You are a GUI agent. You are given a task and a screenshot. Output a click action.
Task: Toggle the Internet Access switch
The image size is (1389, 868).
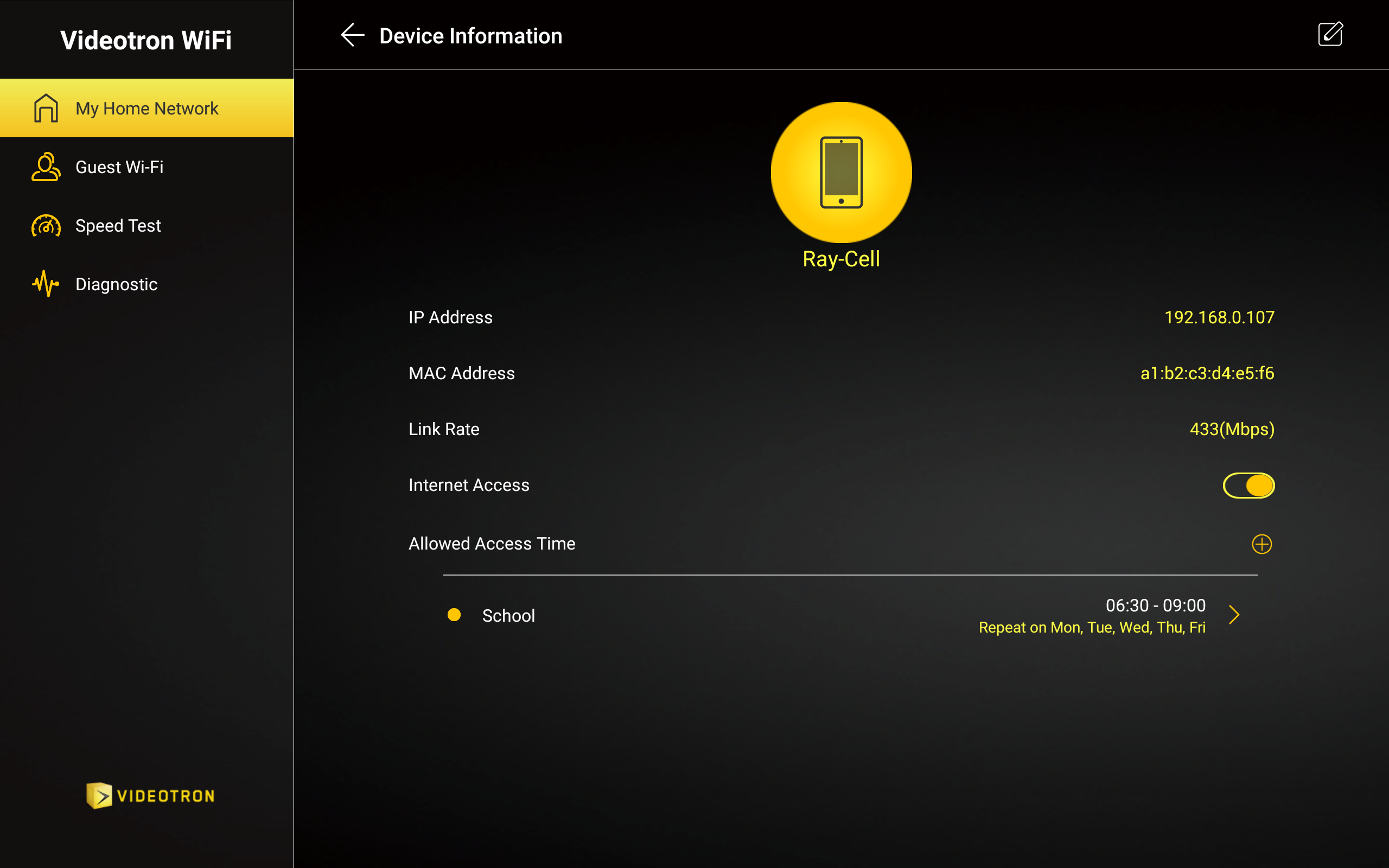(x=1248, y=485)
